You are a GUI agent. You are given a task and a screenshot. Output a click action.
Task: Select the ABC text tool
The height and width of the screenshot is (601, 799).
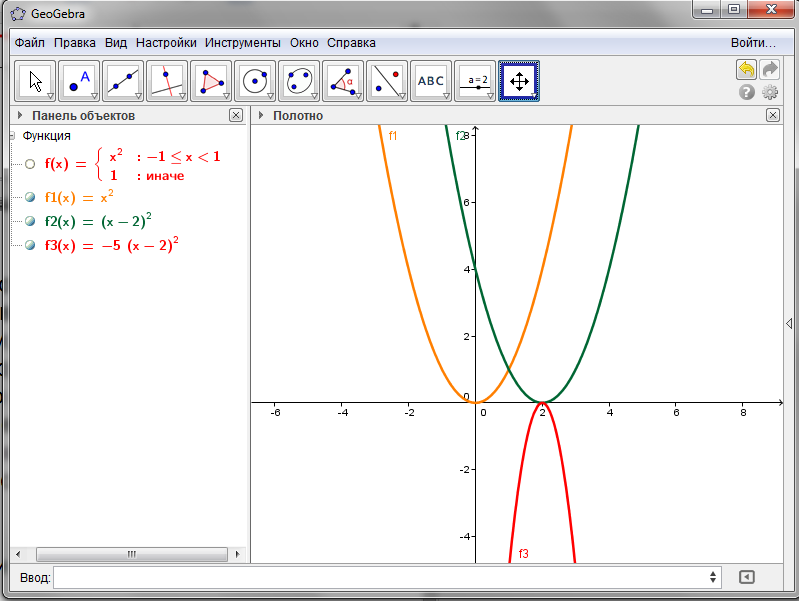(431, 81)
